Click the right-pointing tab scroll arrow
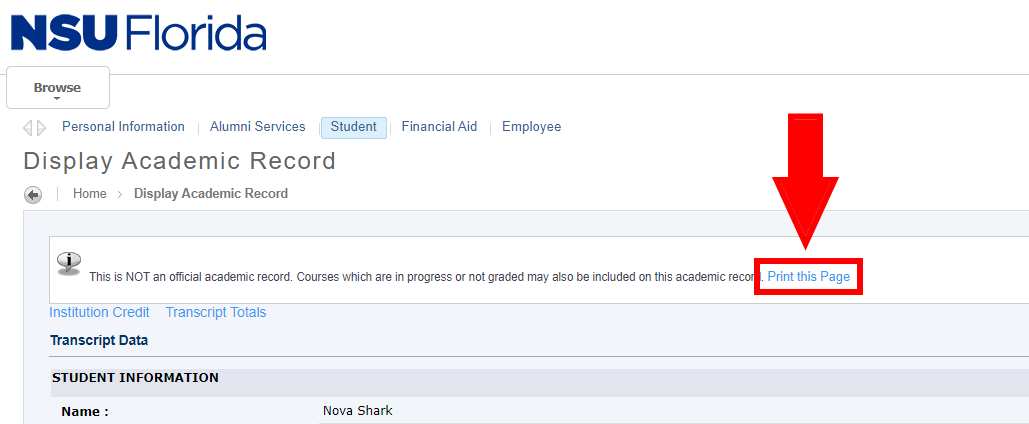The width and height of the screenshot is (1029, 424). point(41,128)
